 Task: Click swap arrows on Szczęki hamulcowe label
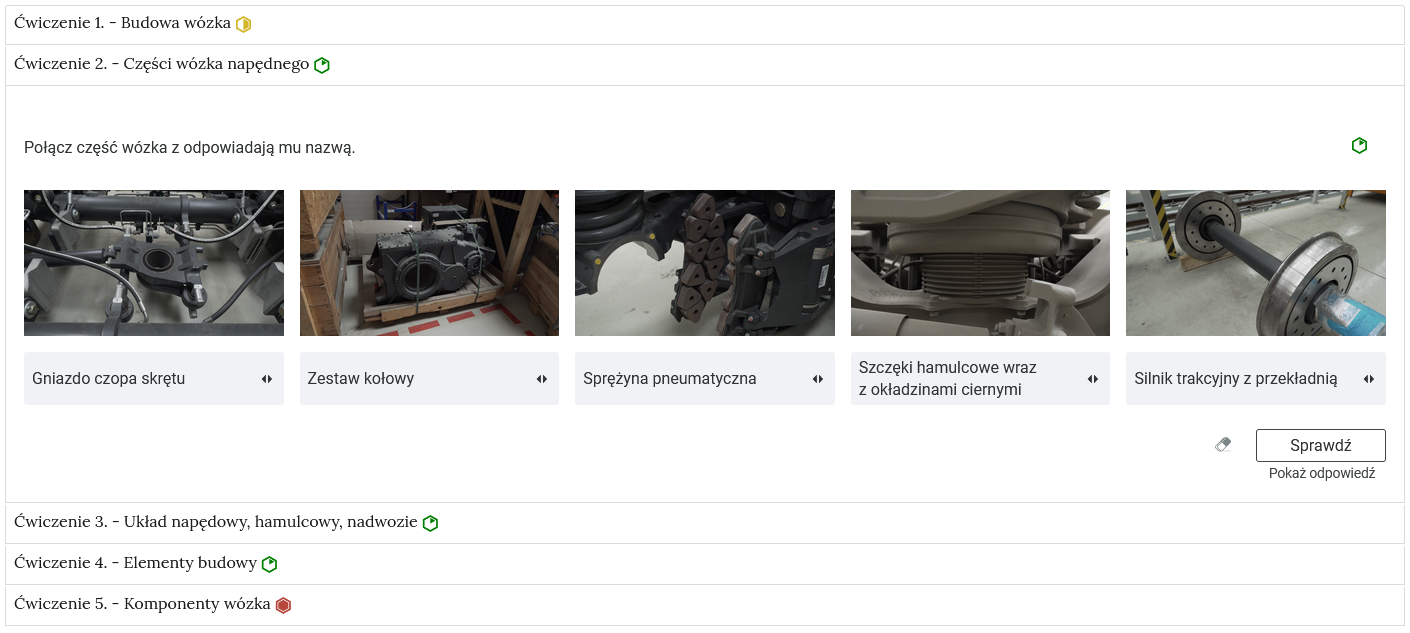(x=1093, y=379)
